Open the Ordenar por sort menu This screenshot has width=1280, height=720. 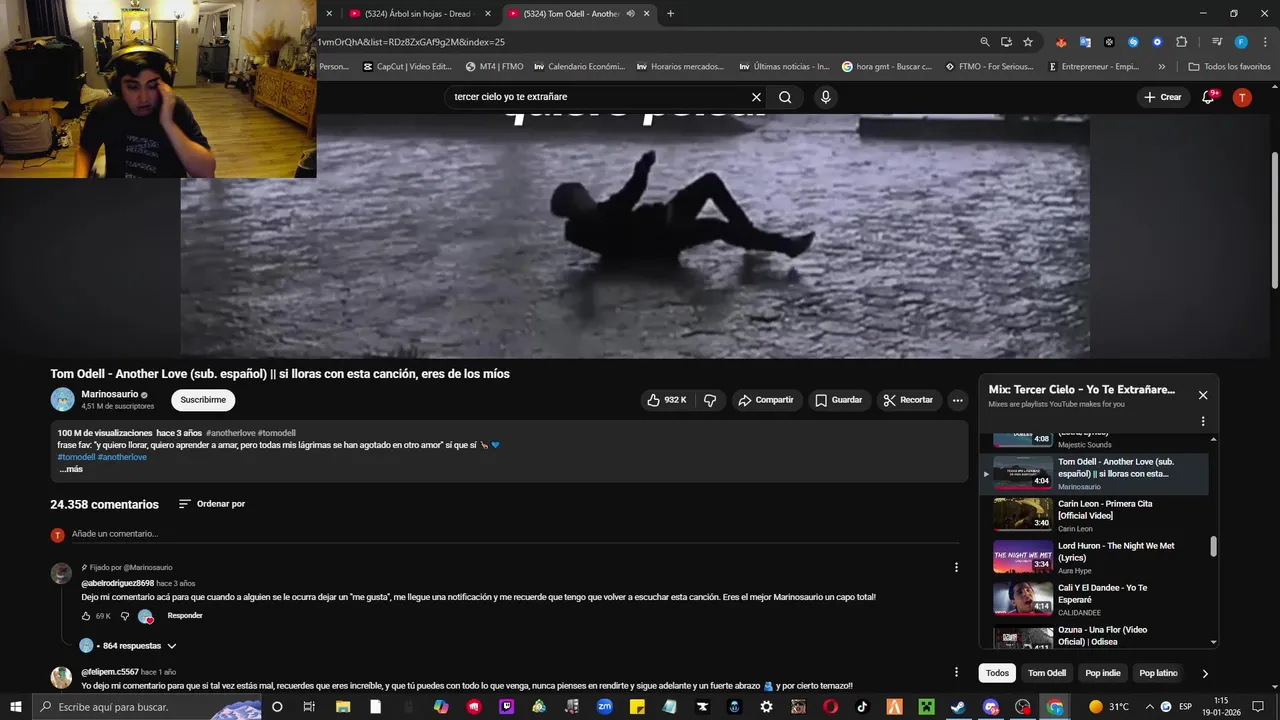(x=212, y=504)
